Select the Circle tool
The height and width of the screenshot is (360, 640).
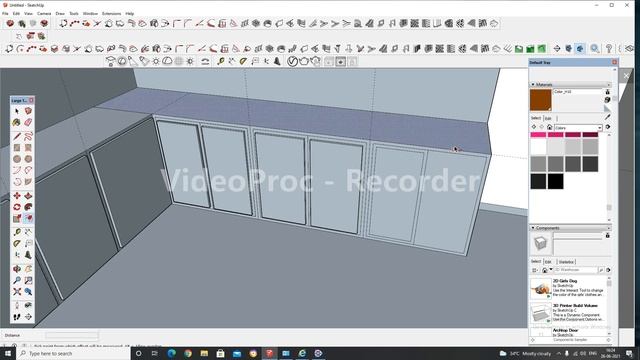pyautogui.click(x=17, y=159)
